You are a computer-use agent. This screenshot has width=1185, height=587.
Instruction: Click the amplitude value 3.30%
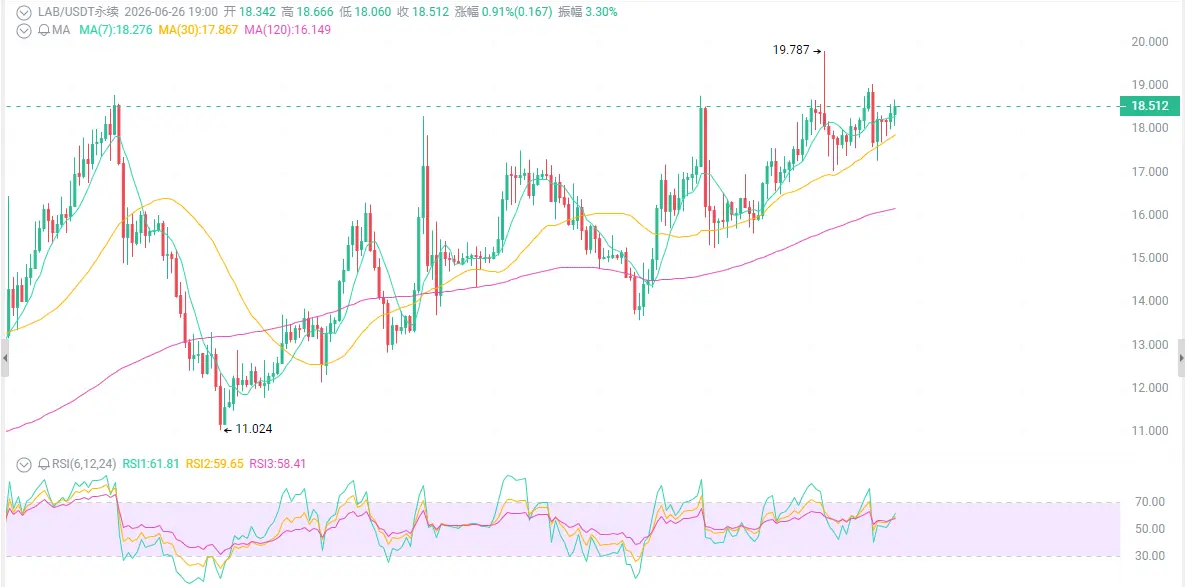[601, 12]
